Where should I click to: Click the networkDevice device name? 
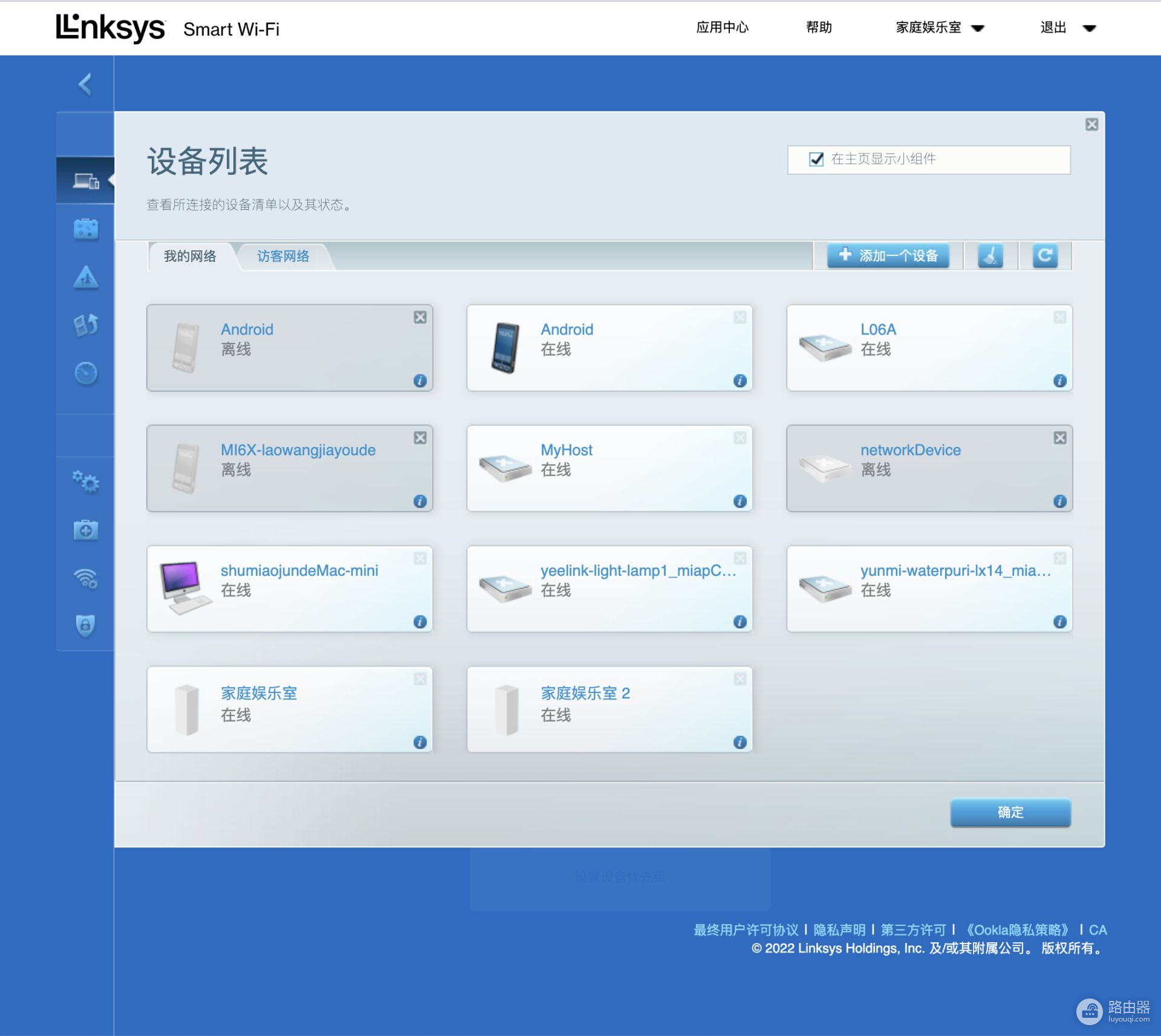click(911, 450)
